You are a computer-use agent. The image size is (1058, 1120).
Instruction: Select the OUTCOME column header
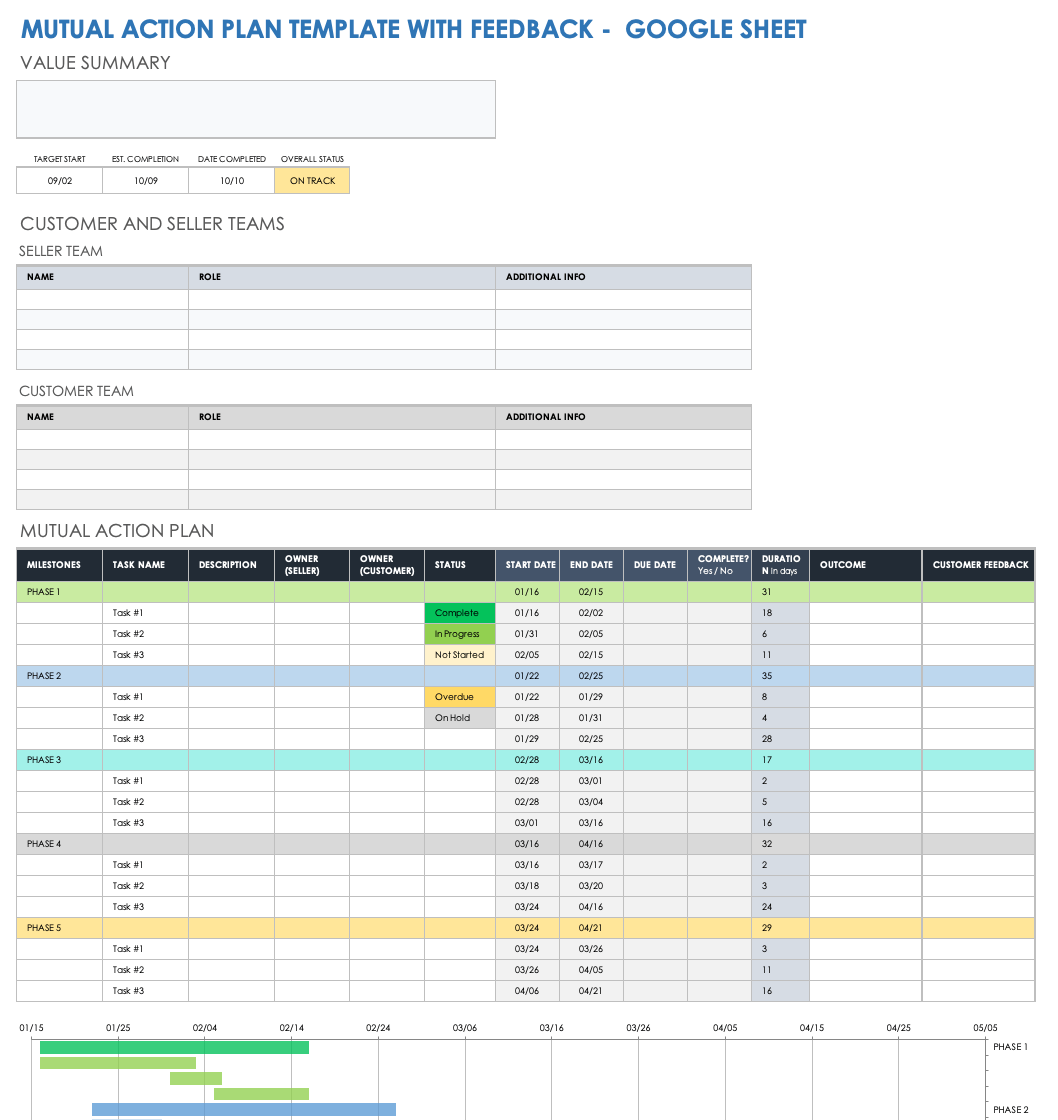tap(865, 565)
